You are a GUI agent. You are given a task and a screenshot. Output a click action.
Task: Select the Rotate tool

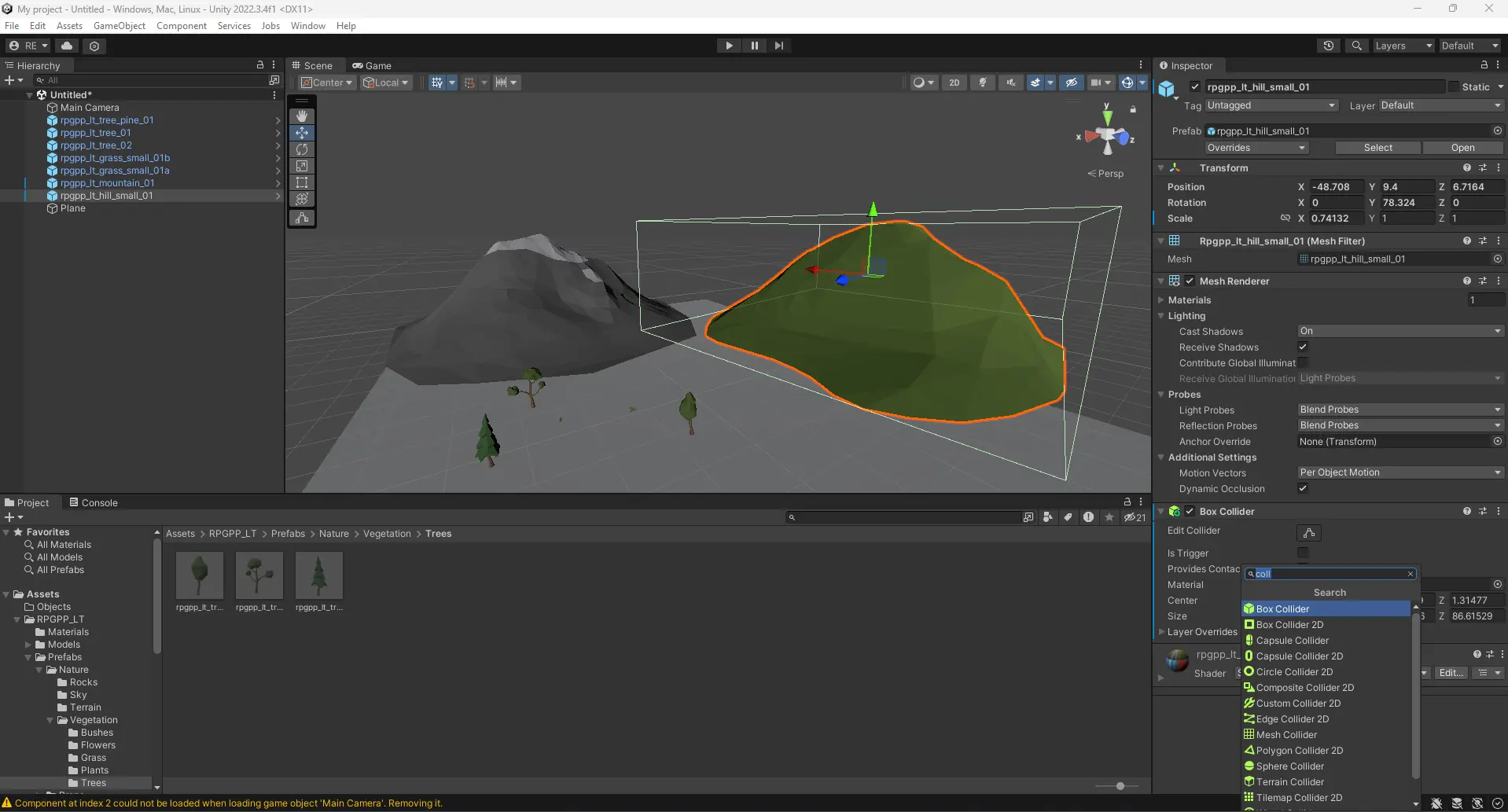302,149
